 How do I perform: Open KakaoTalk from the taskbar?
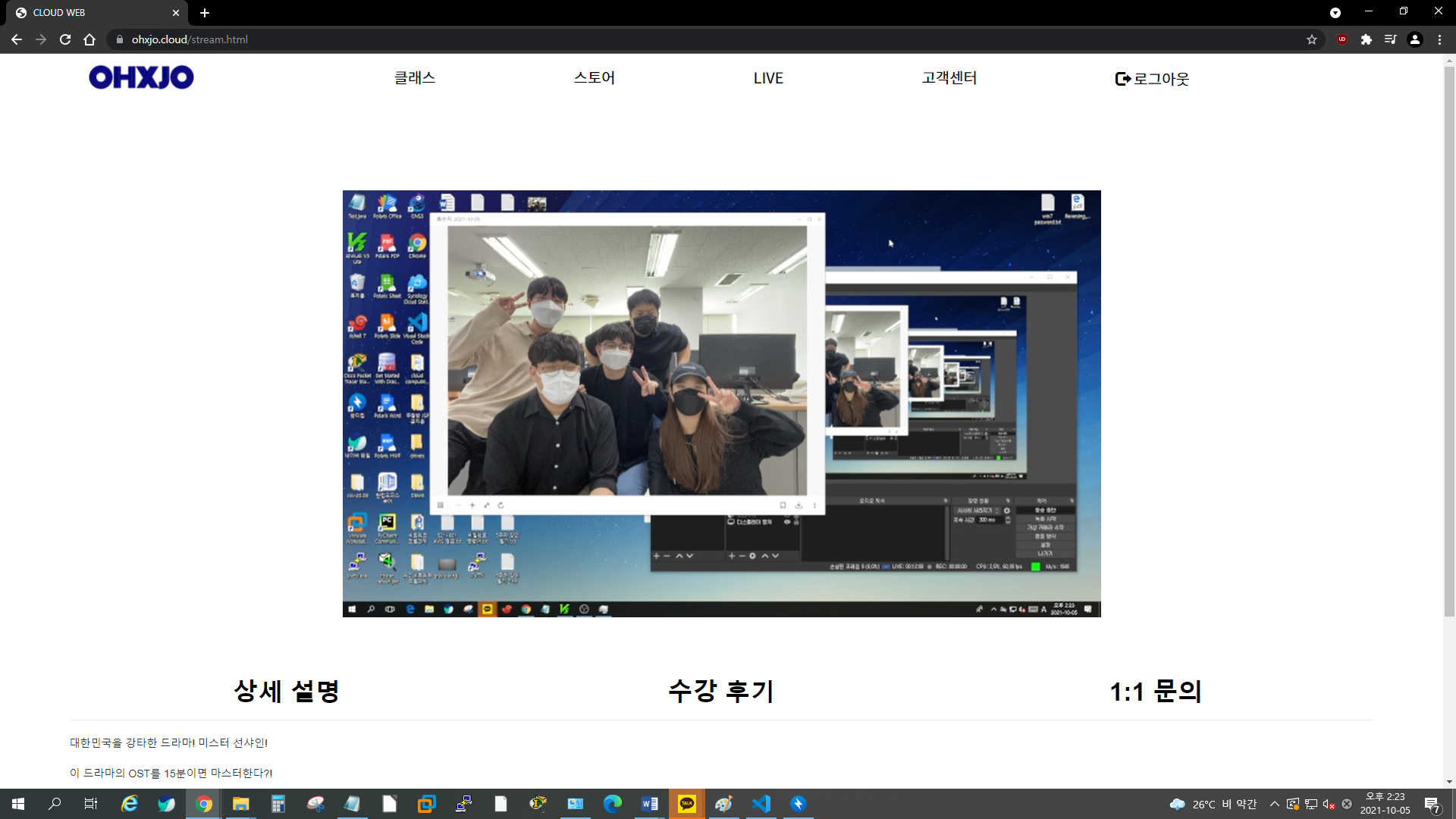point(687,804)
